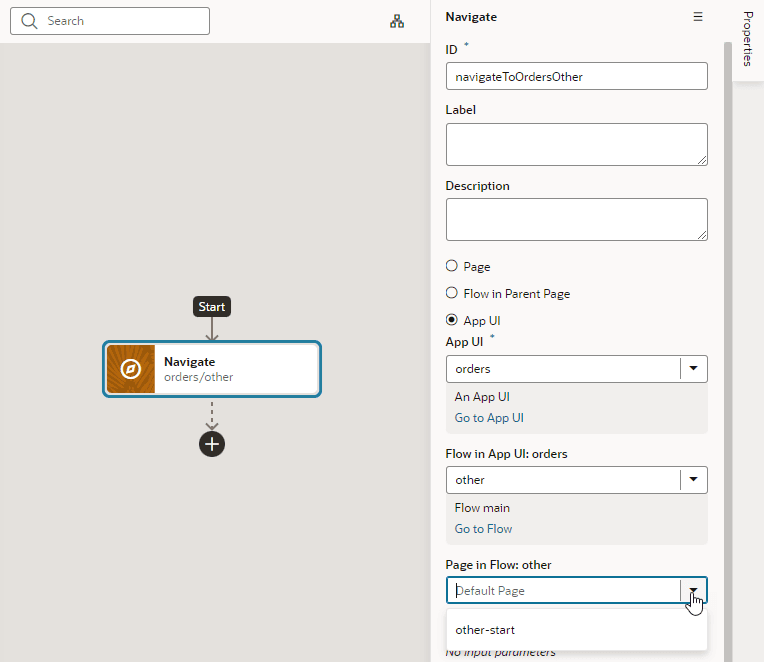
Task: Add an action with the plus button
Action: (x=212, y=444)
